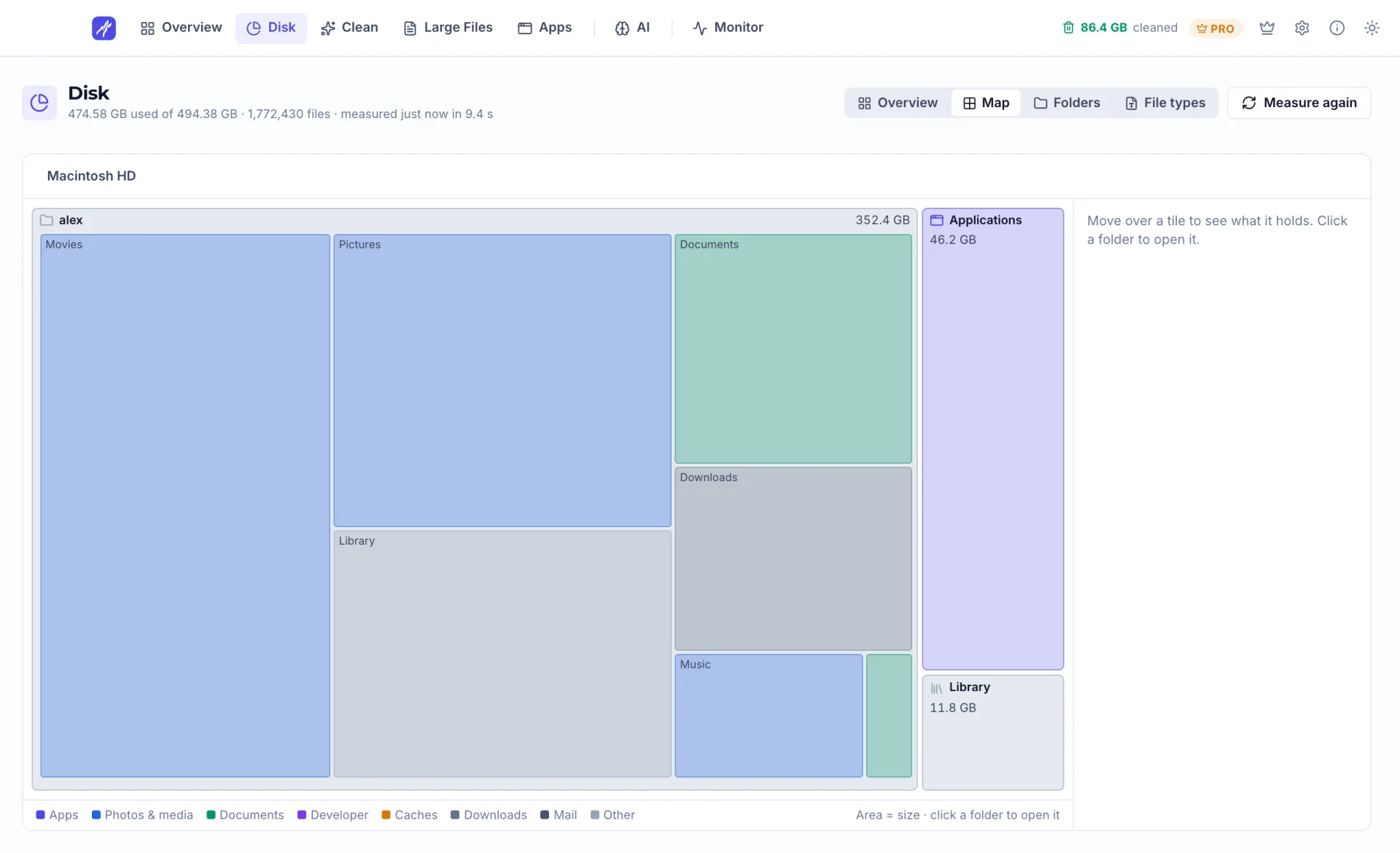The image size is (1400, 853).
Task: Open the Library tile inside alex
Action: point(502,653)
